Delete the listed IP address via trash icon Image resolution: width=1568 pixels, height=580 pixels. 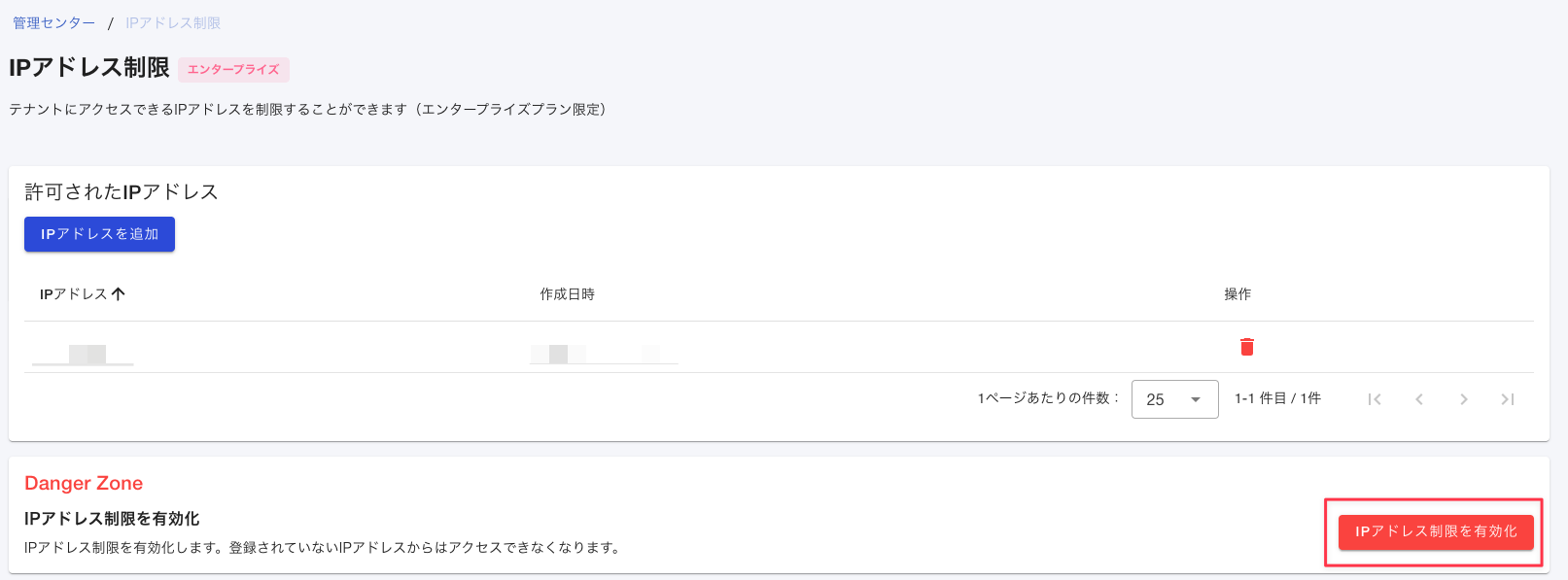(1247, 347)
